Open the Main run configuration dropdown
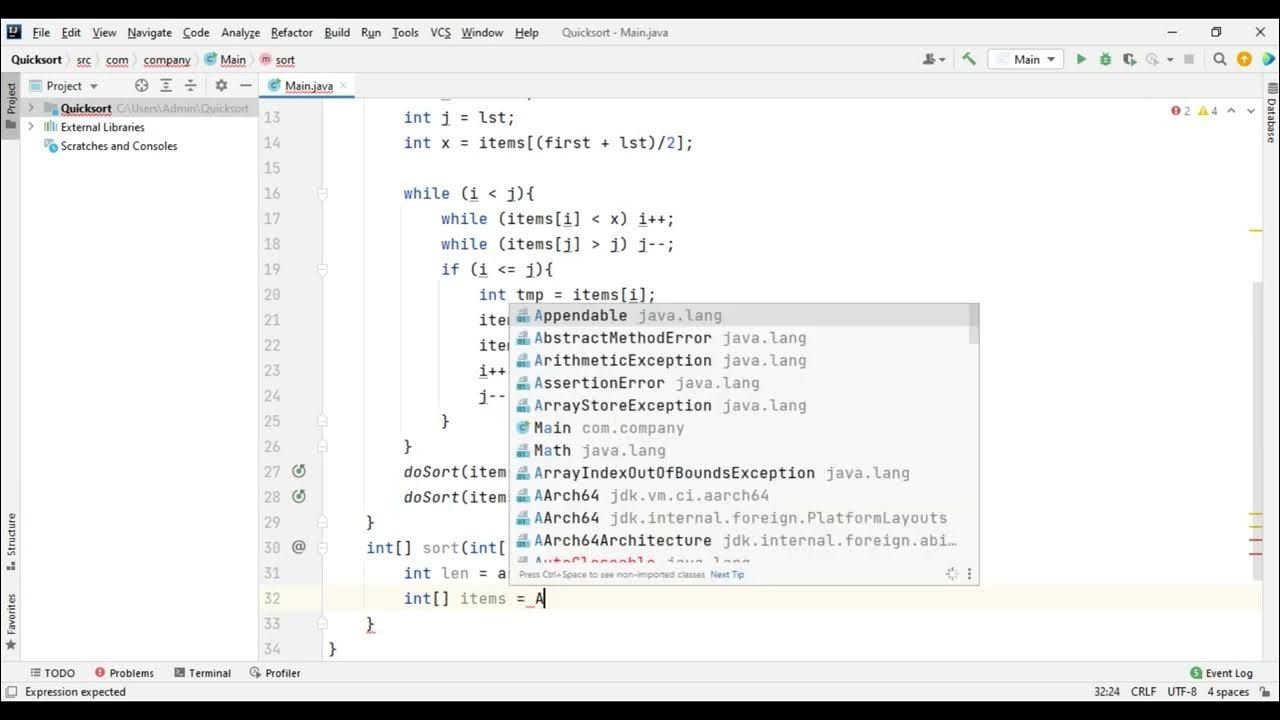The image size is (1280, 720). (x=1025, y=59)
